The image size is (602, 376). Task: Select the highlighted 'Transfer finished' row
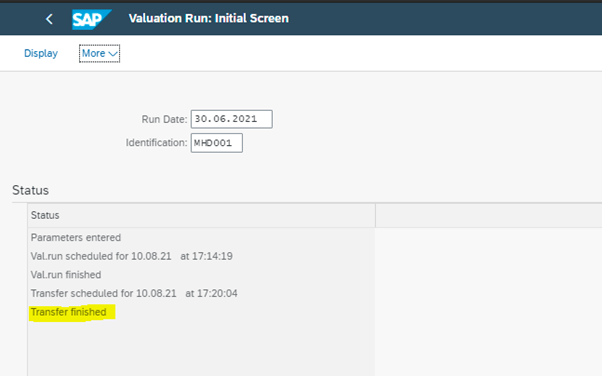[201, 312]
